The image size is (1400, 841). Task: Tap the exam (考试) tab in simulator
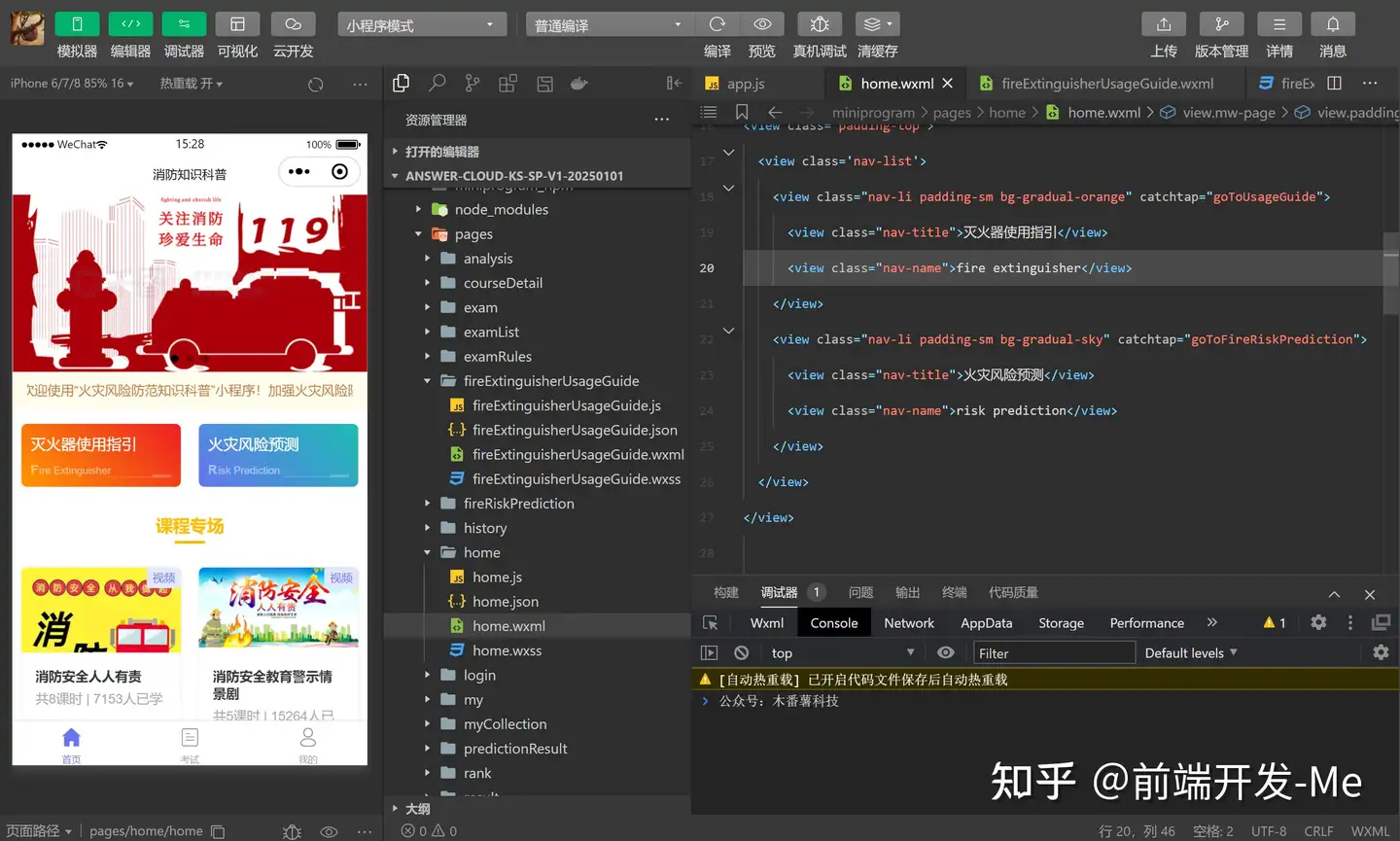coord(190,745)
